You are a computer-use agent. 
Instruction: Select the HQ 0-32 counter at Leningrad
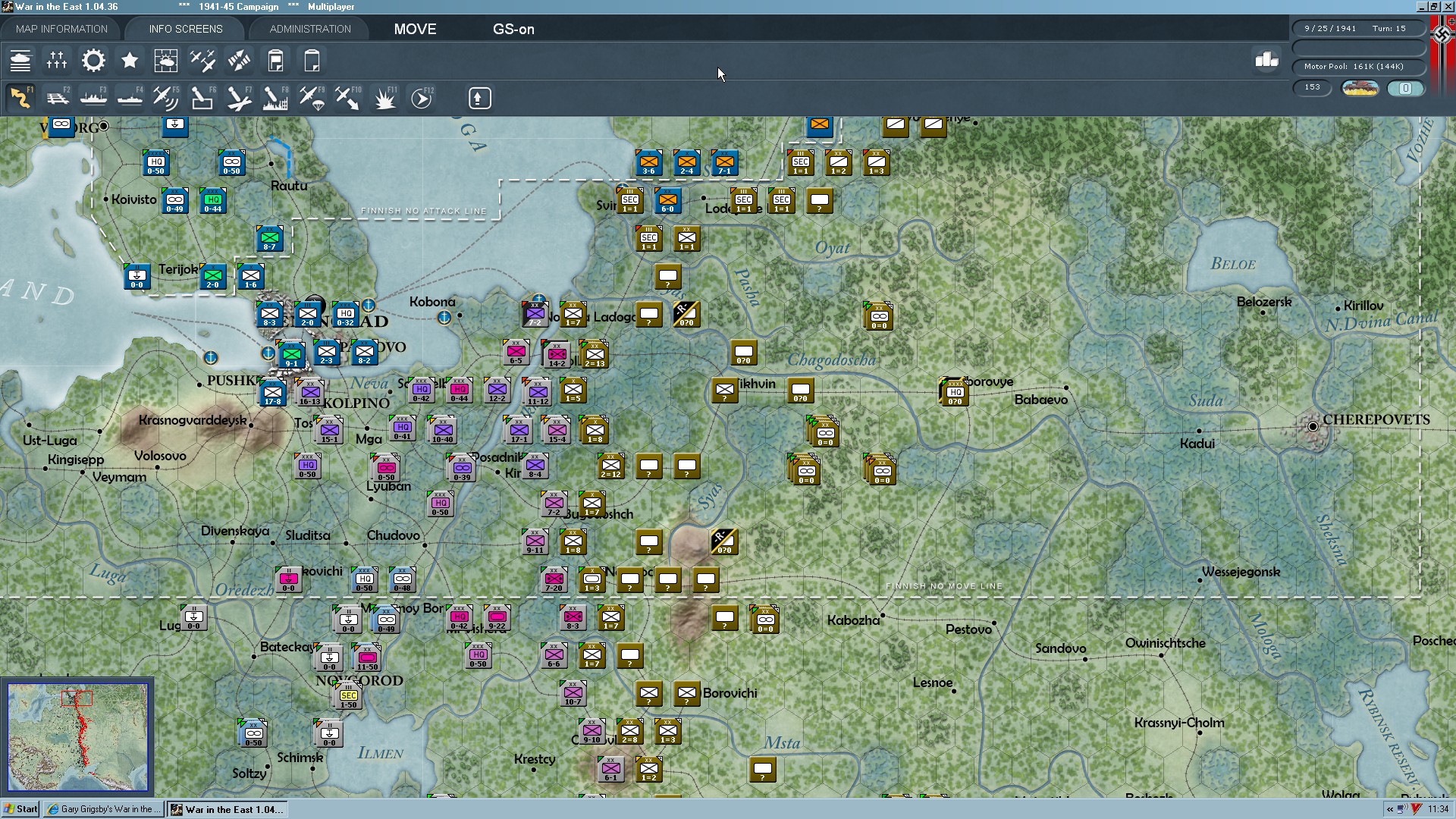345,315
